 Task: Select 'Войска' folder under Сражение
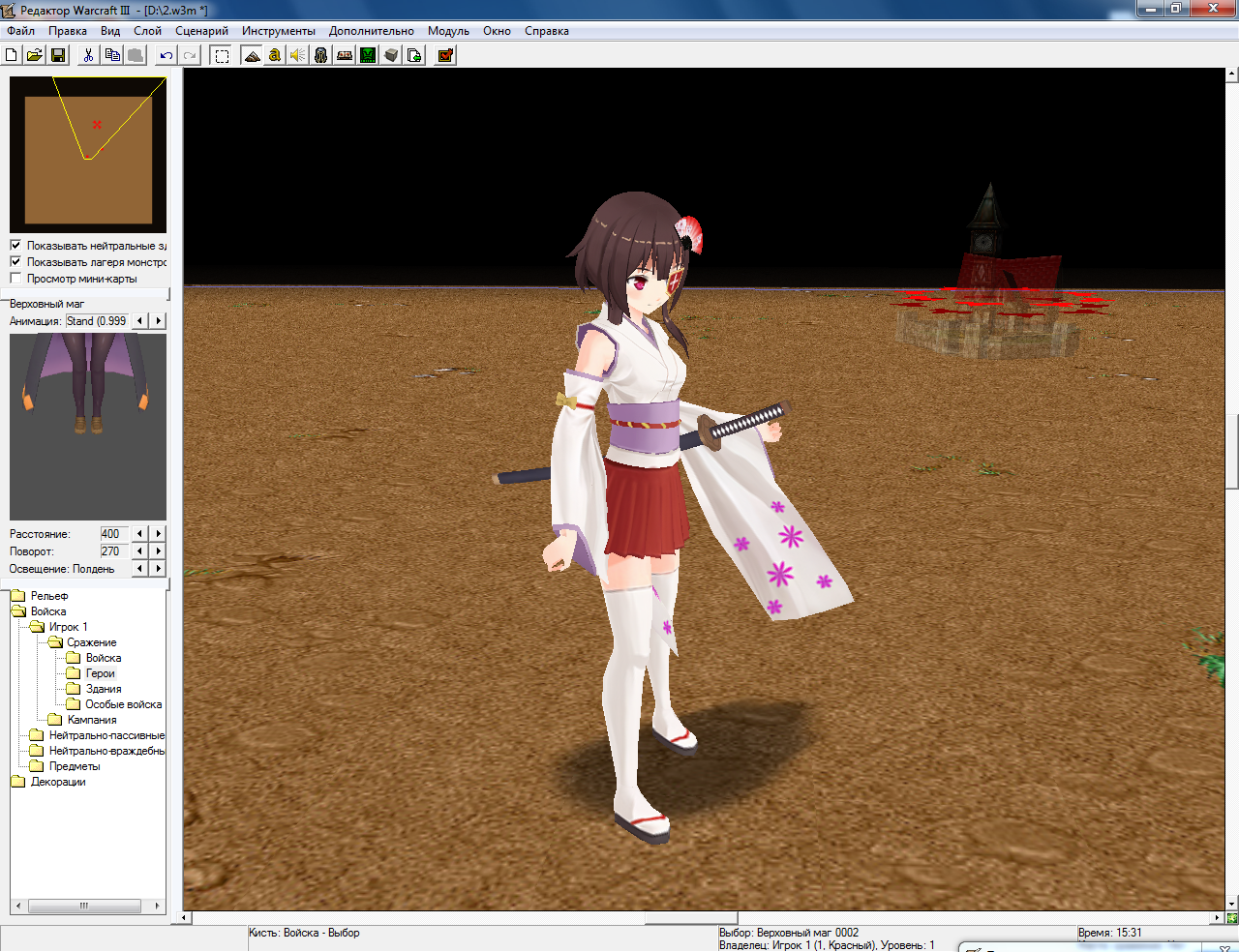[104, 658]
